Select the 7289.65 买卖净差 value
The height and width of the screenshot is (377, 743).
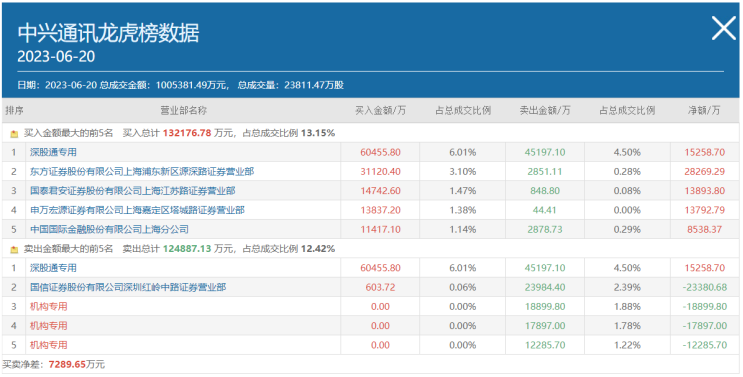[68, 365]
